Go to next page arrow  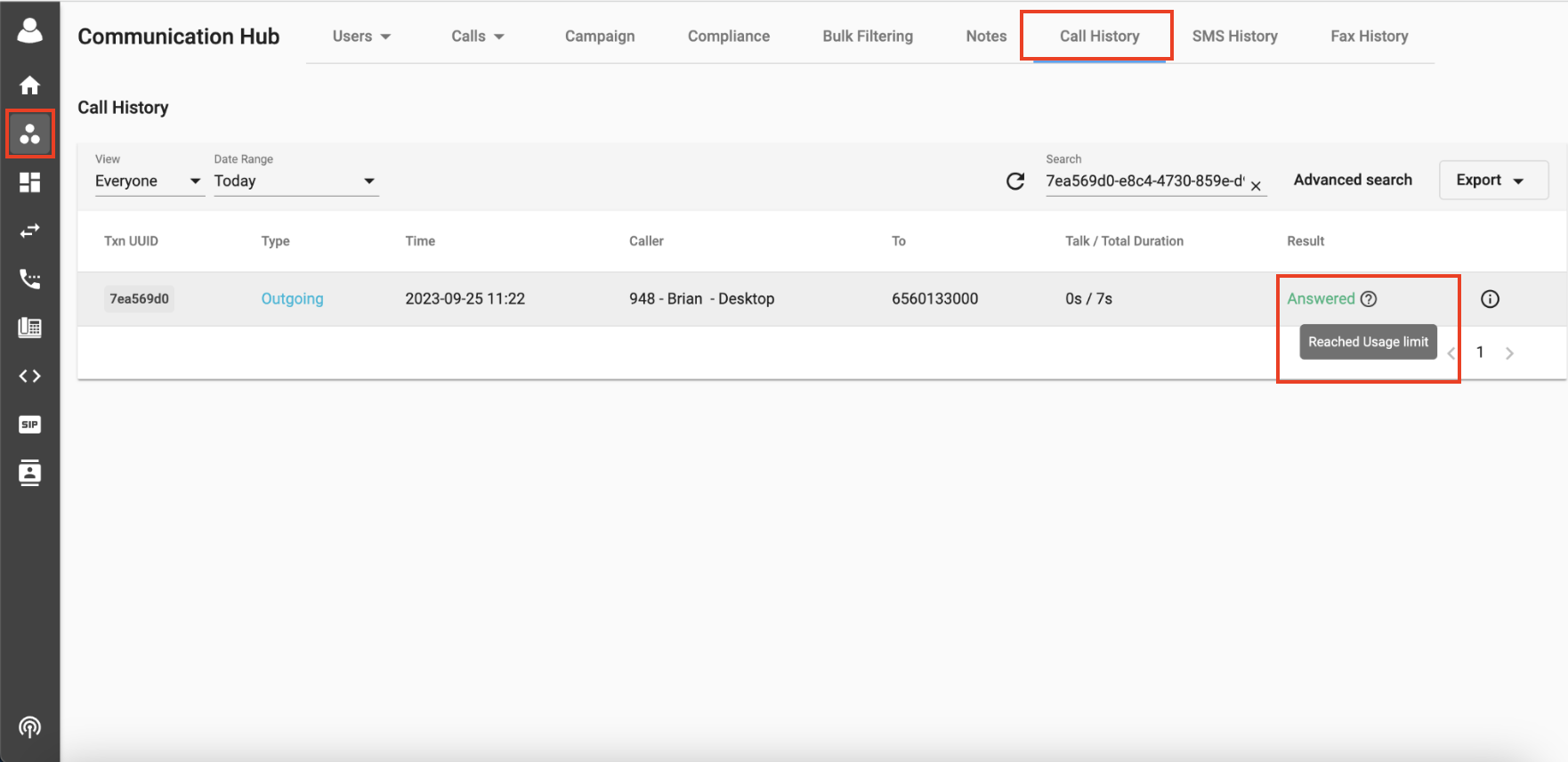point(1509,353)
